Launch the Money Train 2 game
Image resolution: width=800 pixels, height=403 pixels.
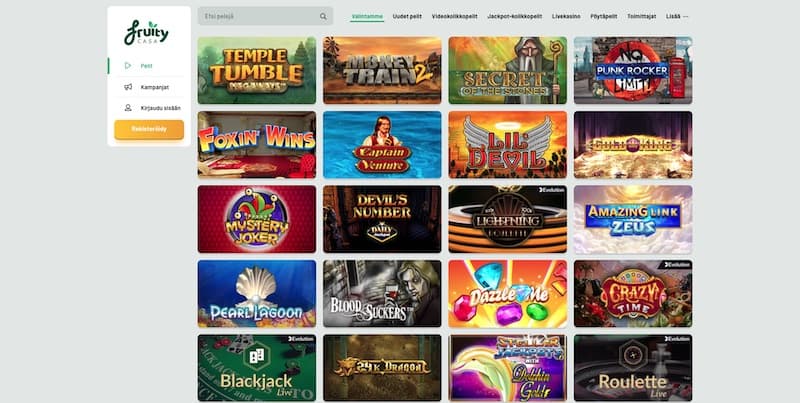[382, 70]
